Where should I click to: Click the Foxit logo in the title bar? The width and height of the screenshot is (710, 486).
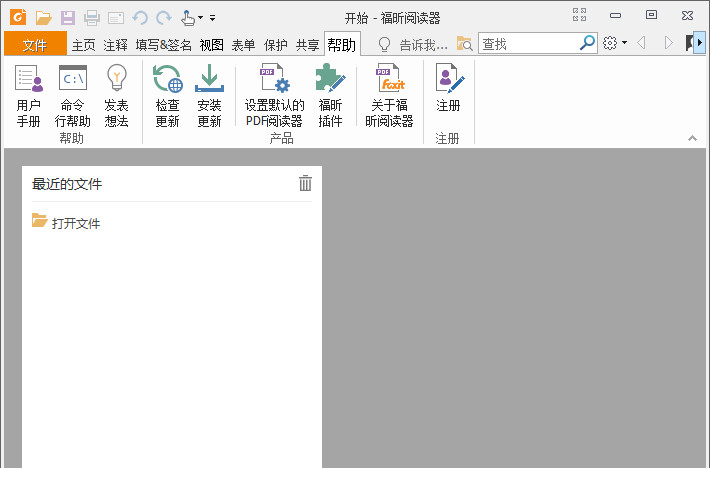(18, 17)
